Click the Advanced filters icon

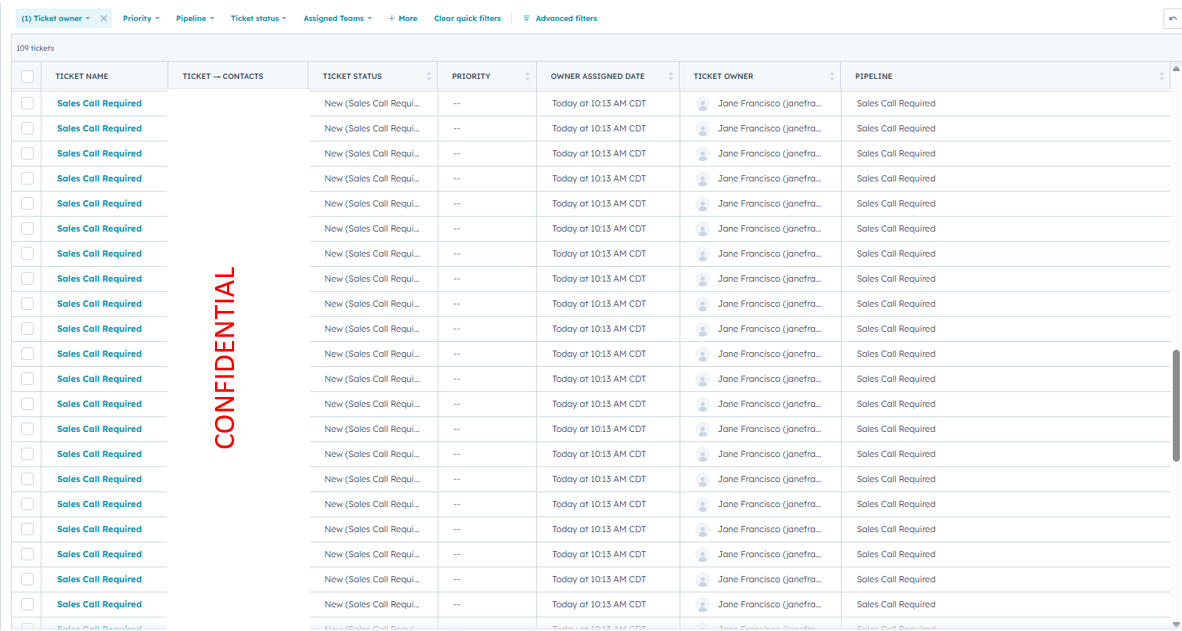click(527, 18)
